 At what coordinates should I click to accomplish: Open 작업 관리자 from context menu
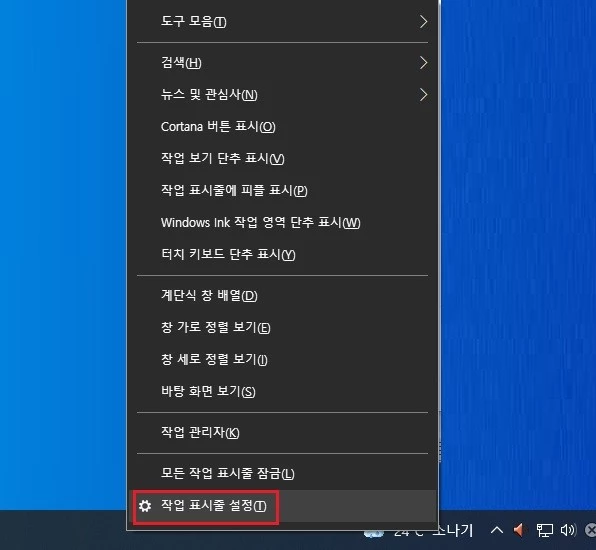tap(282, 433)
